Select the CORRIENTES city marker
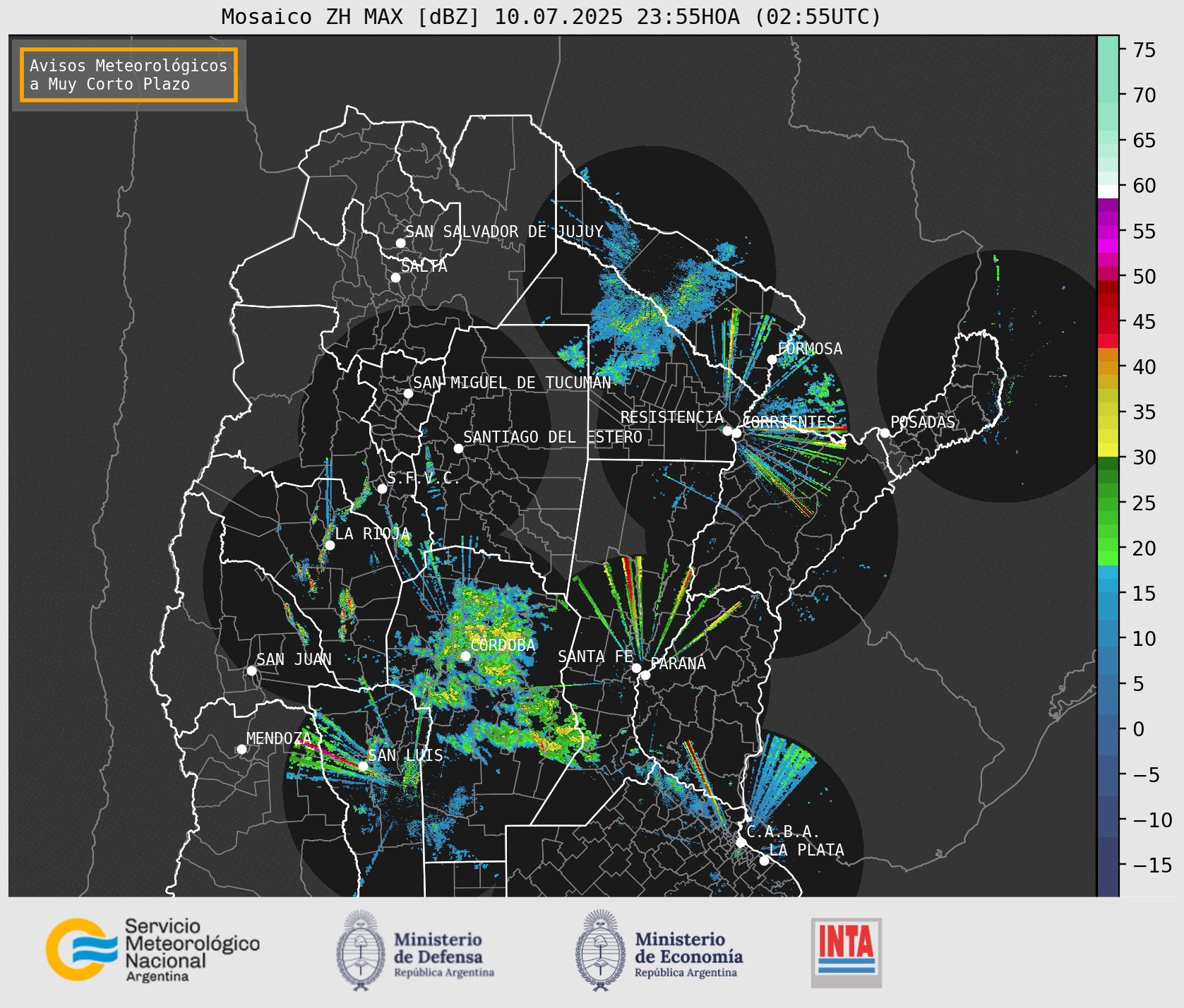Image resolution: width=1184 pixels, height=1008 pixels. pos(736,433)
